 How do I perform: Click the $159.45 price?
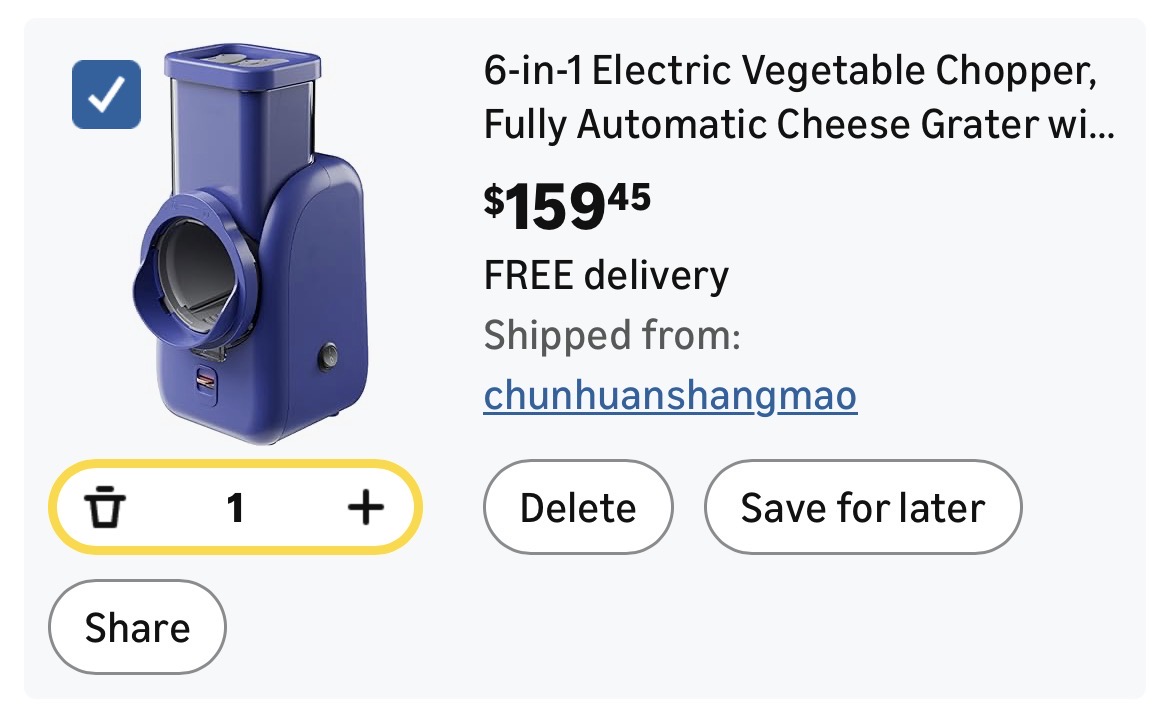point(567,205)
